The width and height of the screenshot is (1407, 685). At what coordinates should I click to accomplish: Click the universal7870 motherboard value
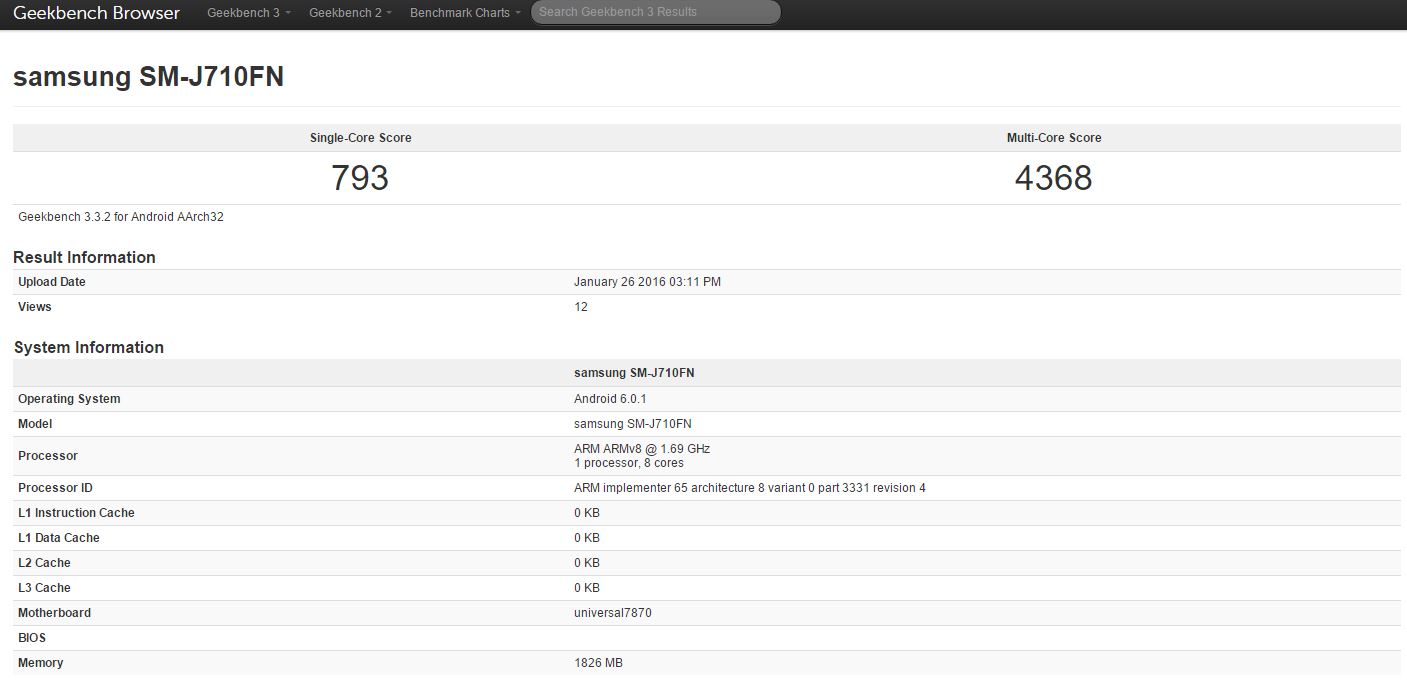[x=612, y=613]
